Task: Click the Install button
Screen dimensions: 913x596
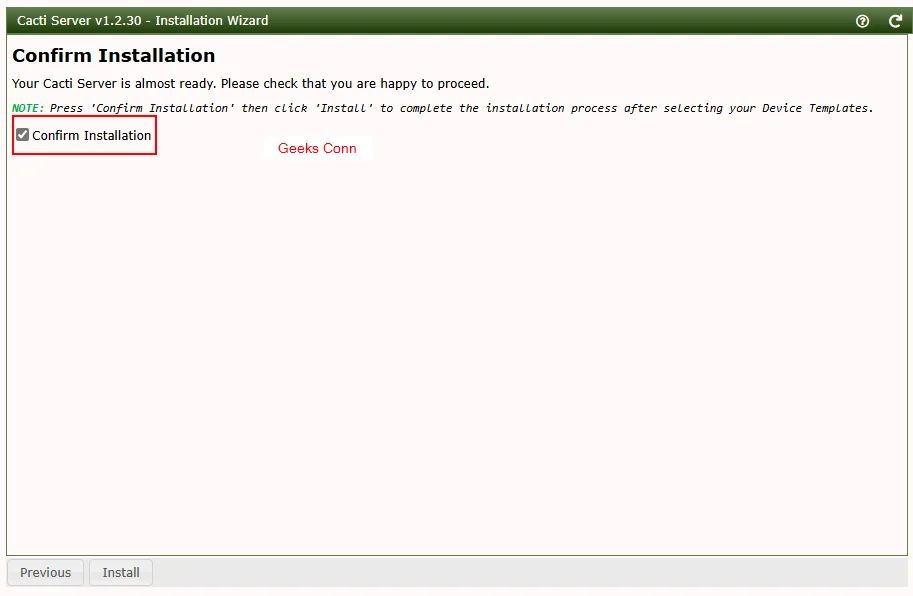Action: (x=120, y=572)
